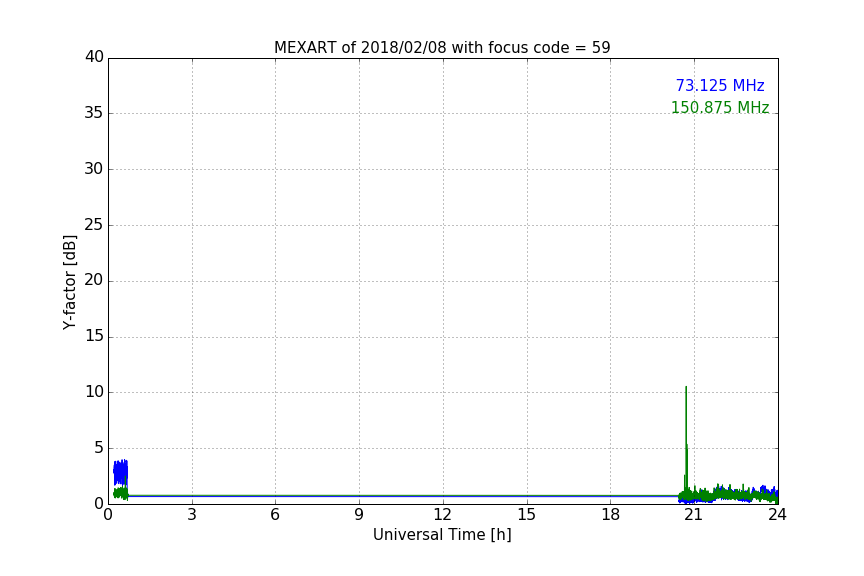Click the x-axis tick label 24
Screen dimensions: 864x576
point(777,515)
